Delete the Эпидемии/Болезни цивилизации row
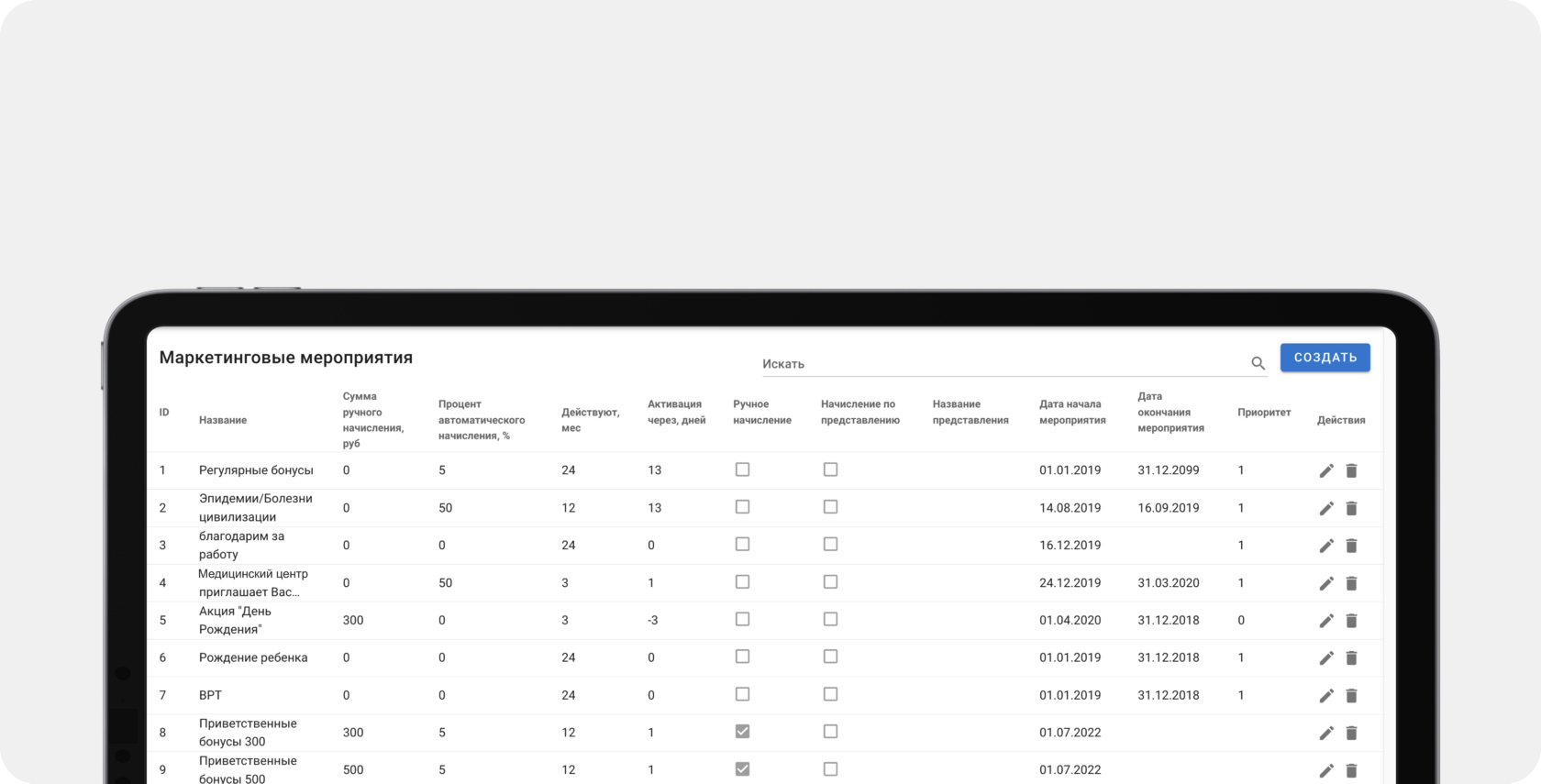The width and height of the screenshot is (1541, 784). 1351,508
